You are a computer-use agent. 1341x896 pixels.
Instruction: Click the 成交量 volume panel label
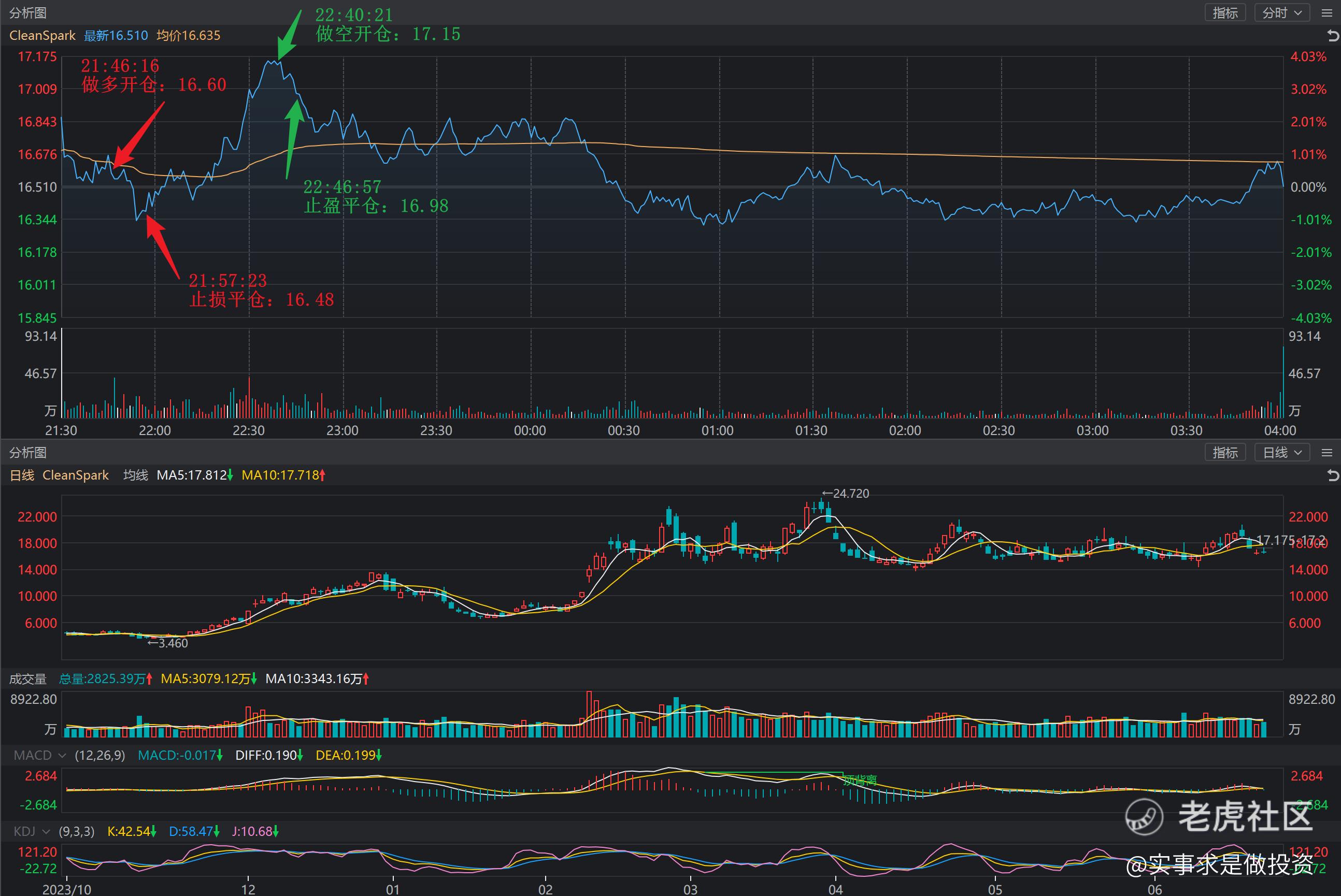28,679
